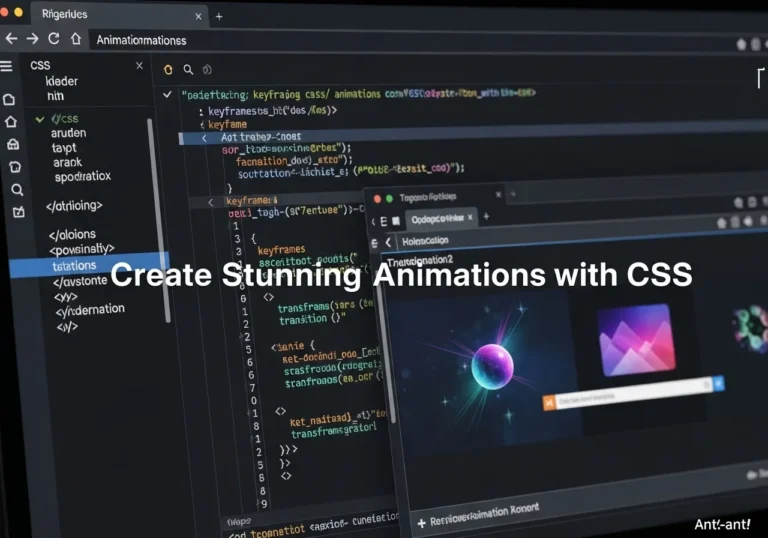
Task: Open search from the activity bar
Action: tap(17, 190)
